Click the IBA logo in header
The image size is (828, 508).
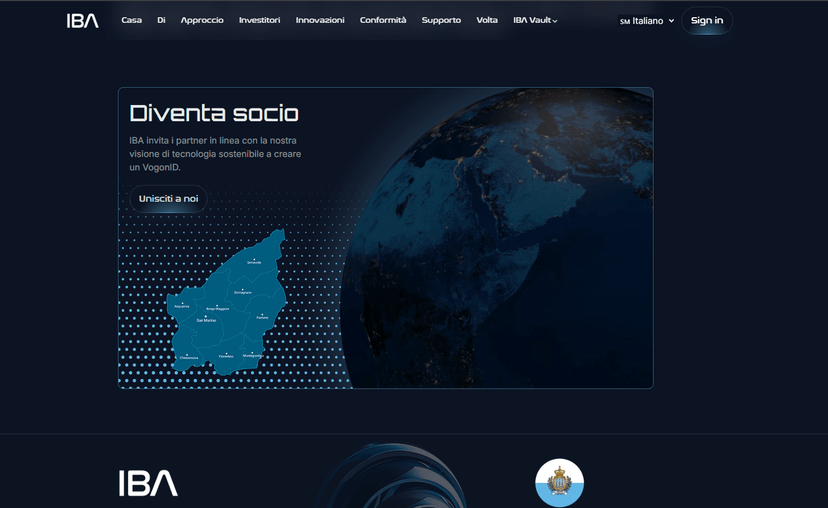point(82,21)
